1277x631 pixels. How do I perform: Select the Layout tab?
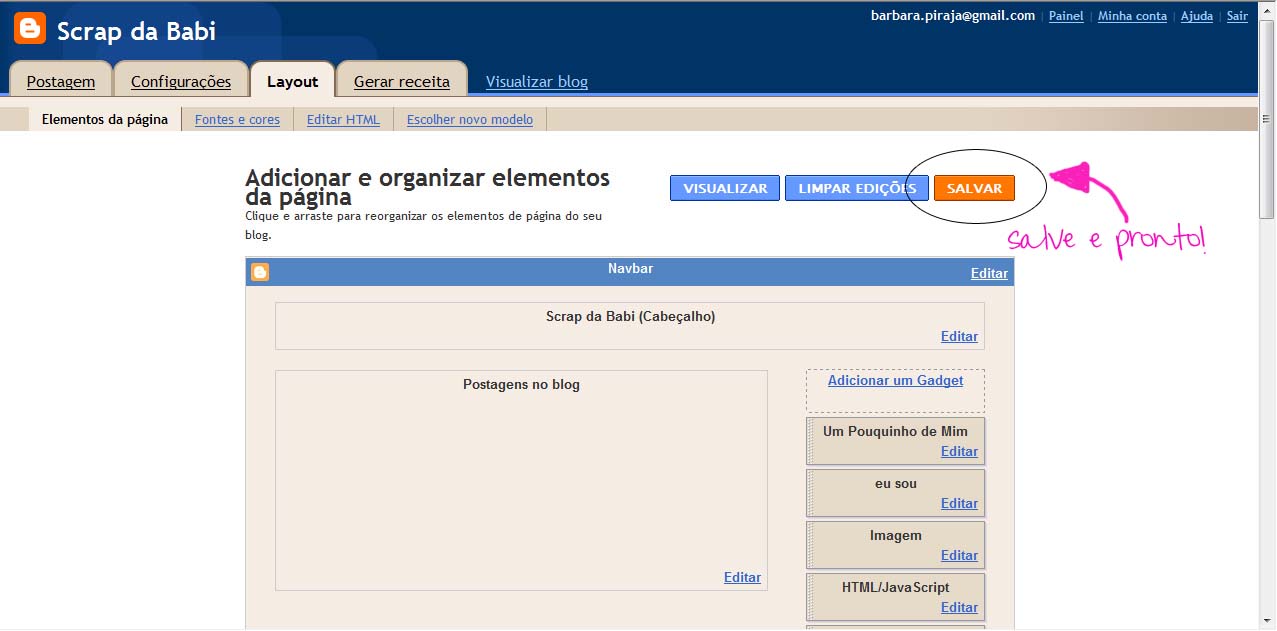[292, 81]
